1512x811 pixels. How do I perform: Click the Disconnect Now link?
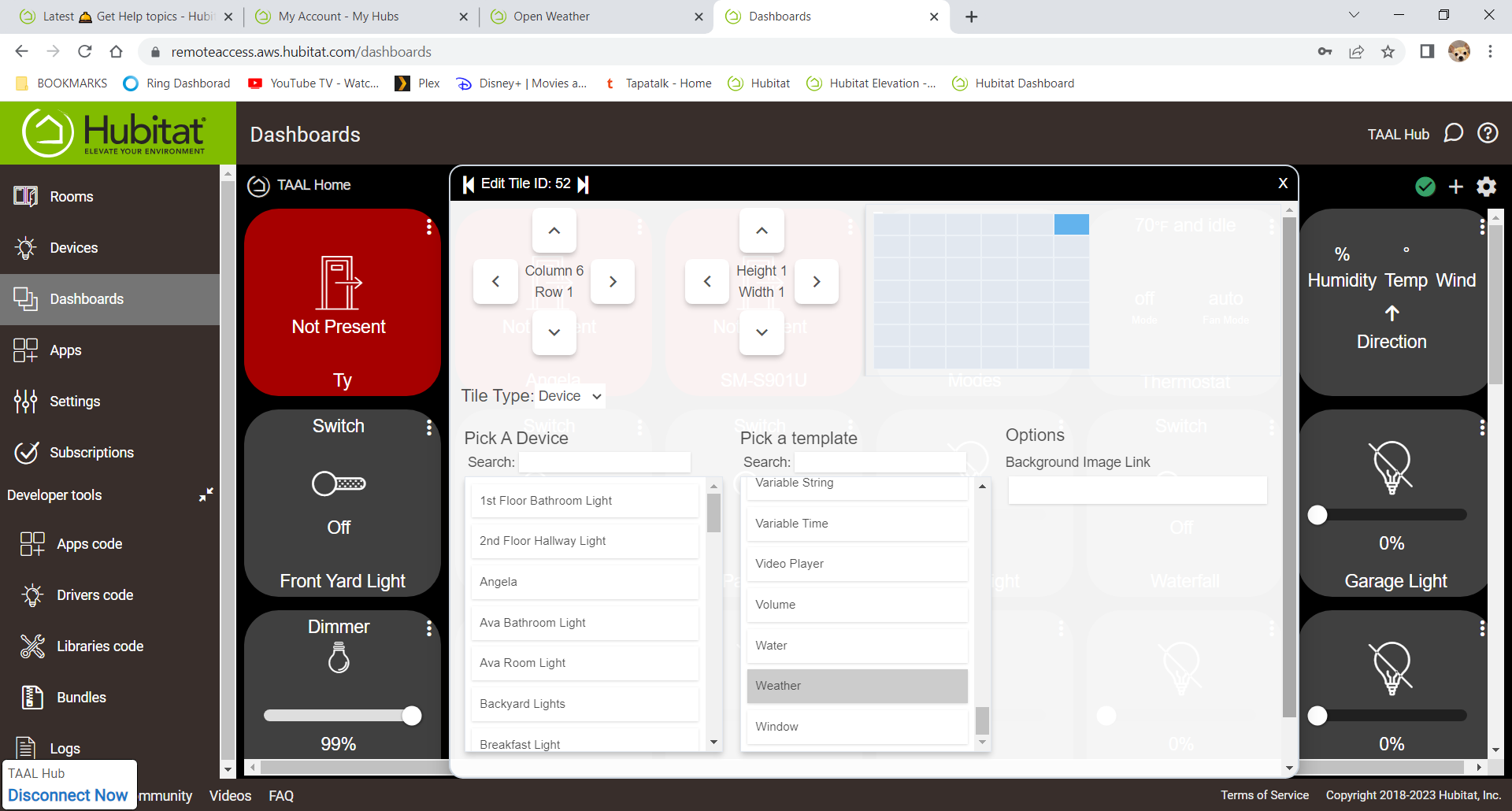(x=68, y=795)
